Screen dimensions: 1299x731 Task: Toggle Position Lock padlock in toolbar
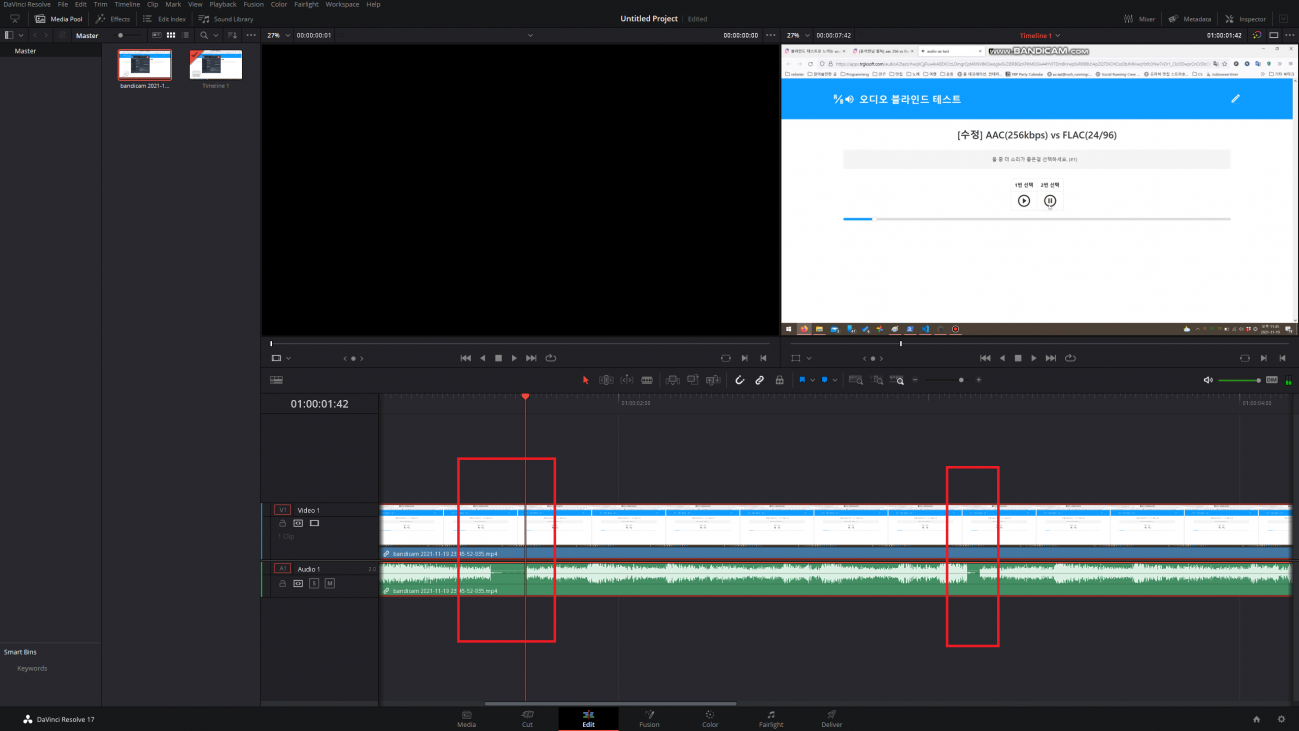click(x=779, y=380)
